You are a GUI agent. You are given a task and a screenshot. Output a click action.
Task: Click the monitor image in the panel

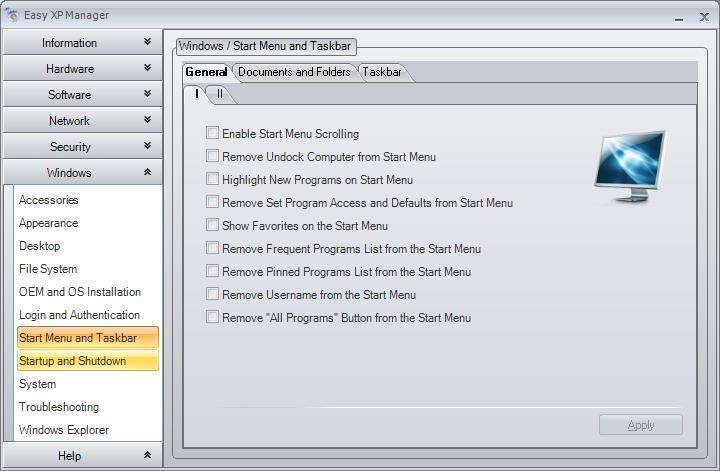pos(630,167)
